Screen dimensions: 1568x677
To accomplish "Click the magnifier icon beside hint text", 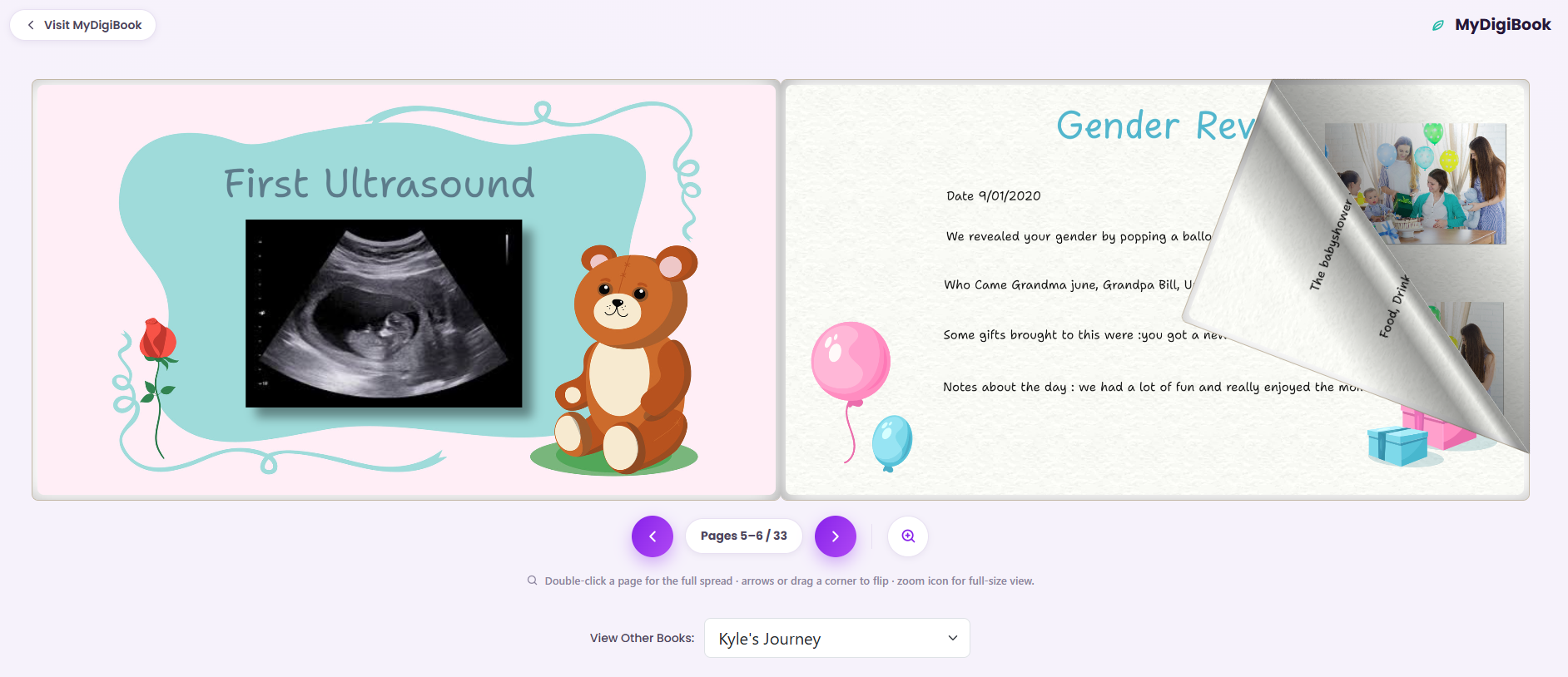I will 533,581.
